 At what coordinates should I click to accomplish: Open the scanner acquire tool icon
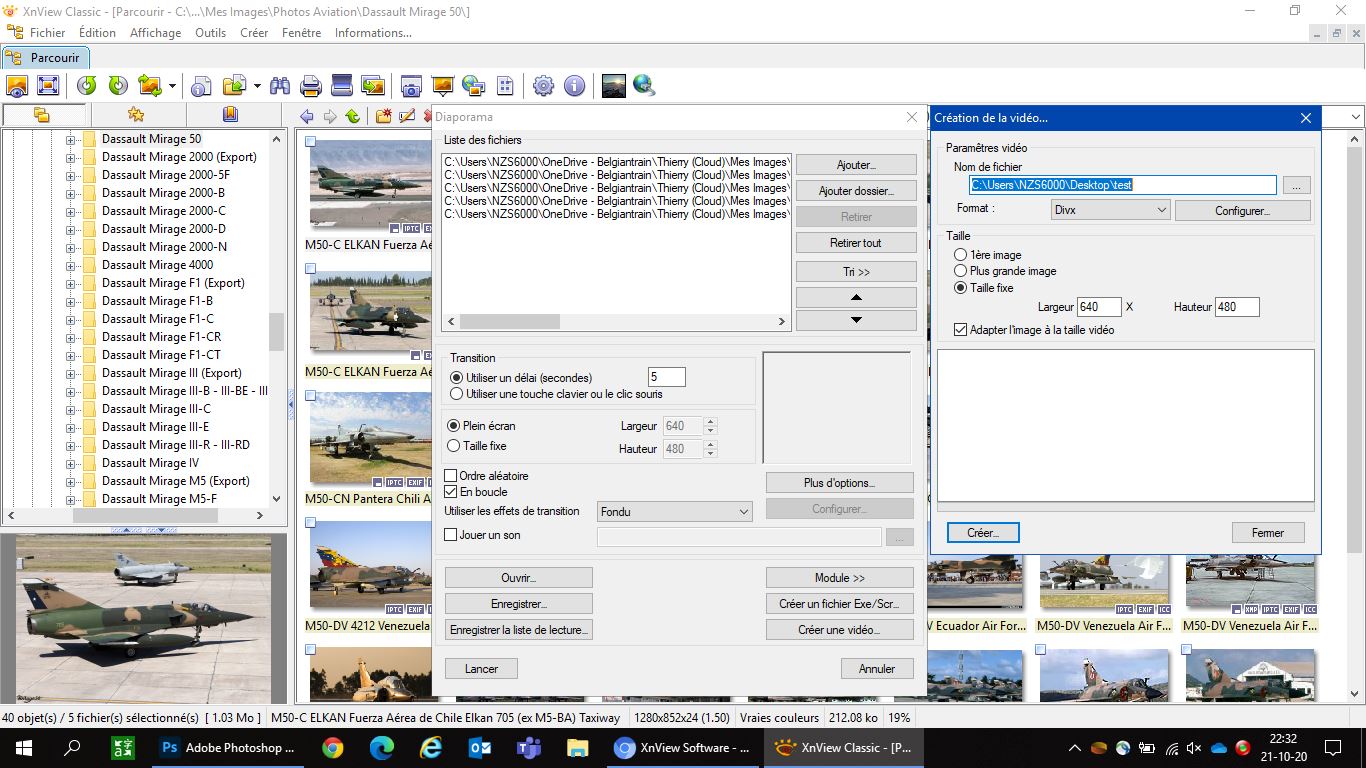[x=342, y=86]
